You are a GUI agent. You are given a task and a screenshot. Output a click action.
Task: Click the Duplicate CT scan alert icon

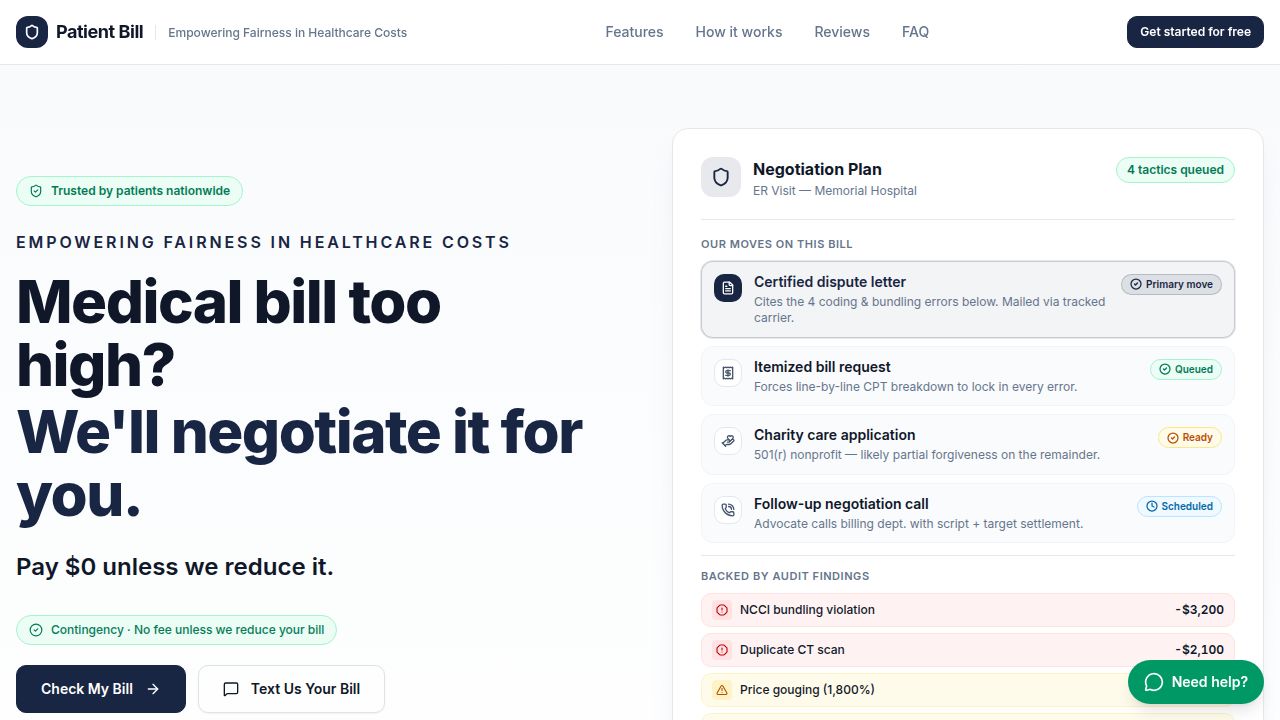click(722, 650)
